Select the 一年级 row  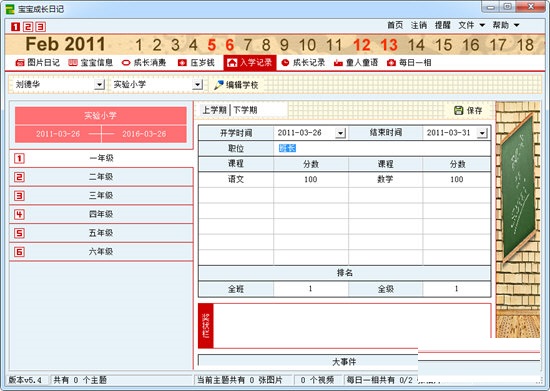101,158
